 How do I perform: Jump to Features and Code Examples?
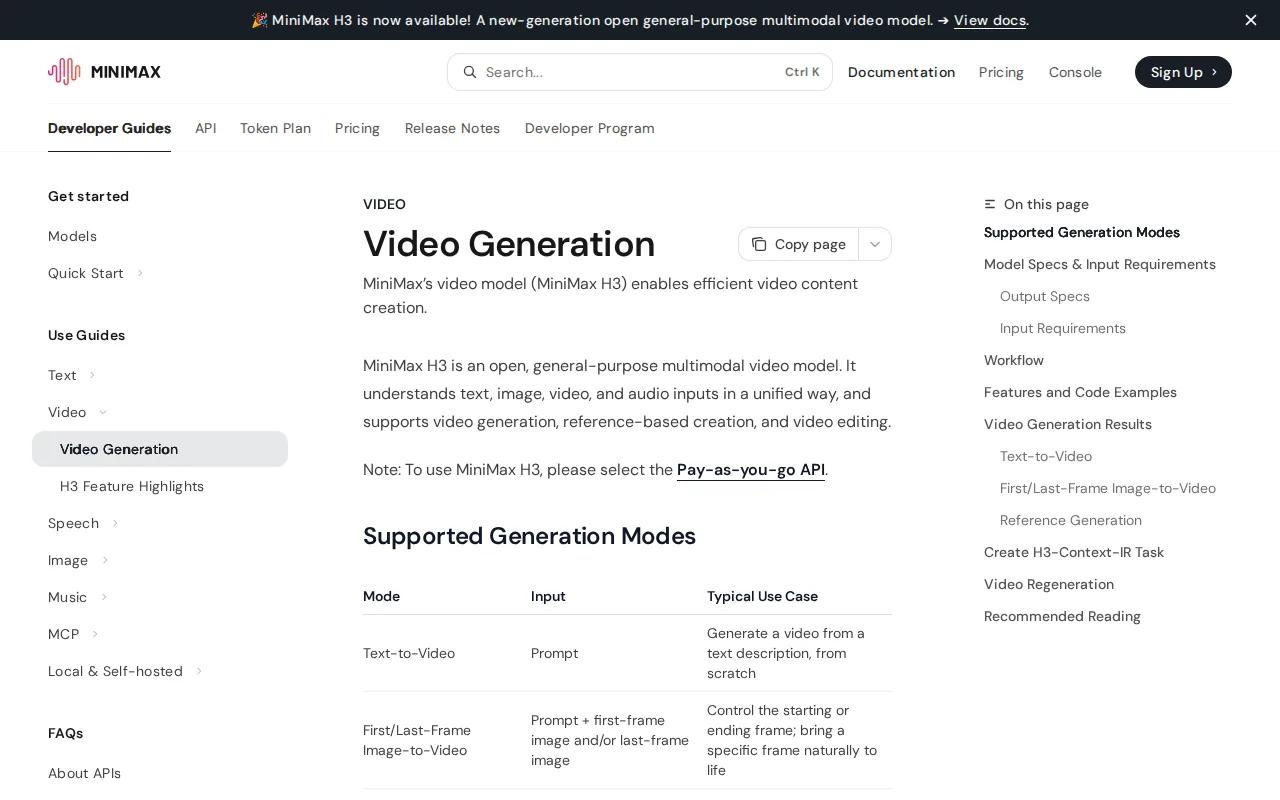tap(1080, 392)
